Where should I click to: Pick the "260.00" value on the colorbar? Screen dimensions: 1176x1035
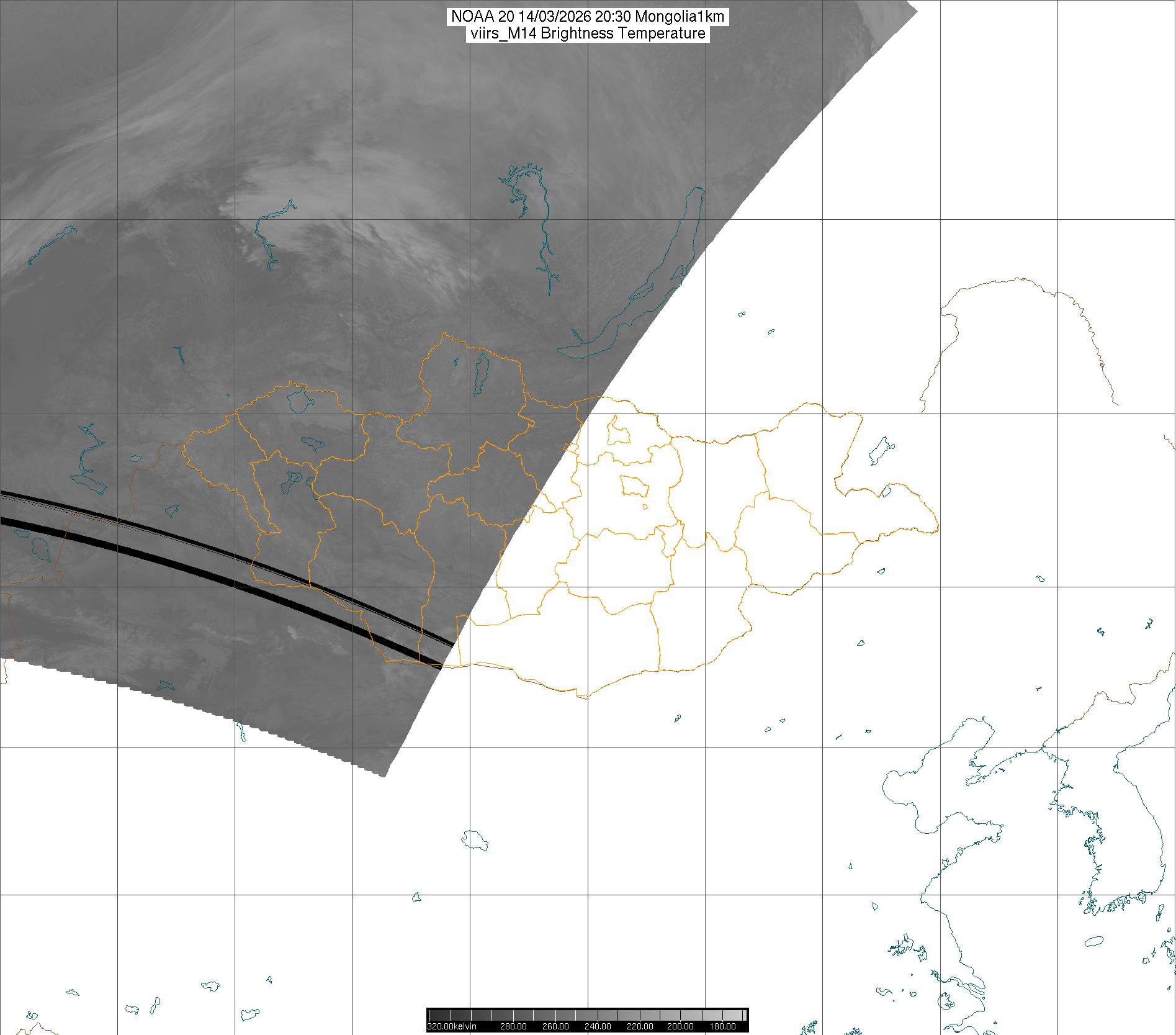pyautogui.click(x=555, y=1026)
